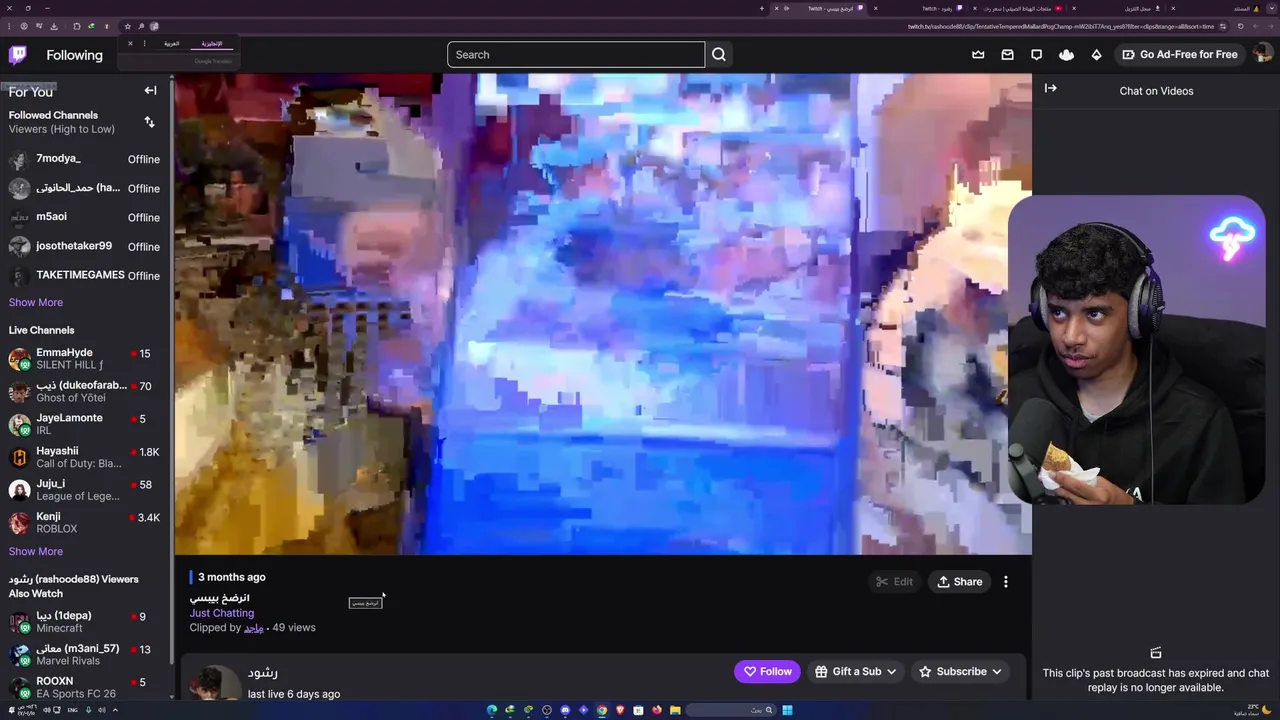
Task: Open TAKETIMEGAMES offline channel
Action: click(85, 275)
